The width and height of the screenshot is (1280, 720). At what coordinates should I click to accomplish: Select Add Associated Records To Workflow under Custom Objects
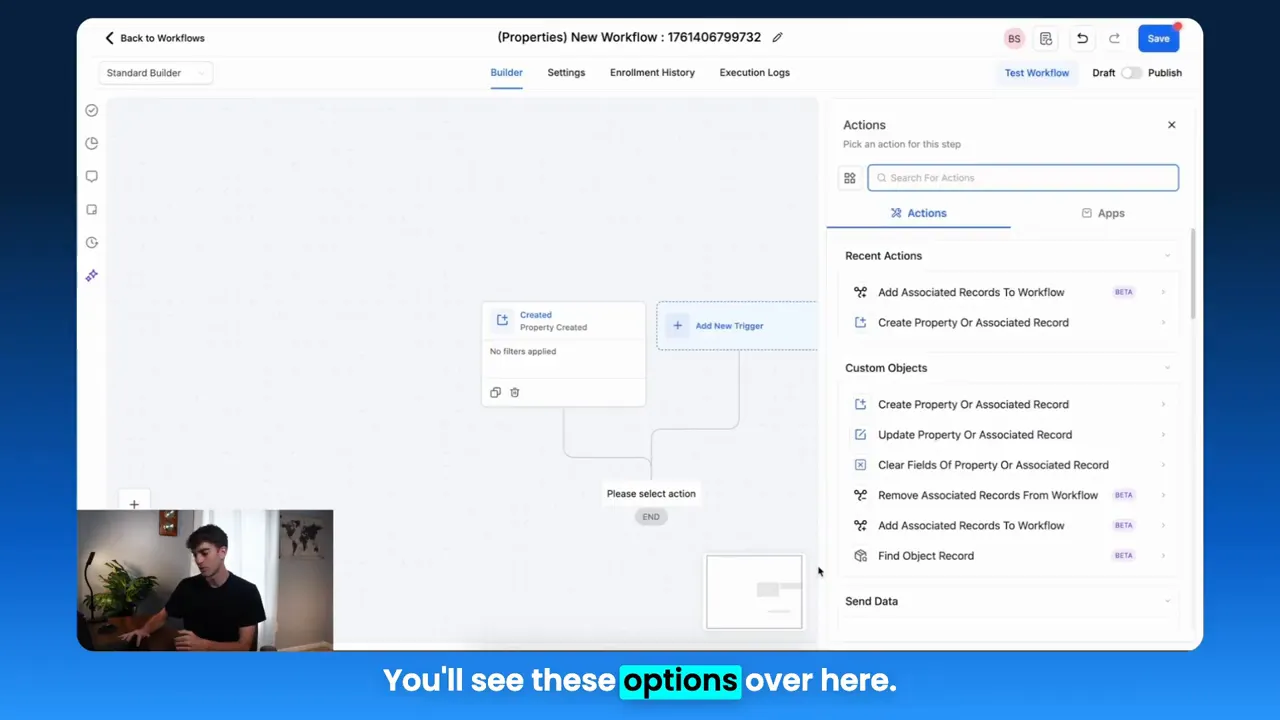coord(1010,525)
